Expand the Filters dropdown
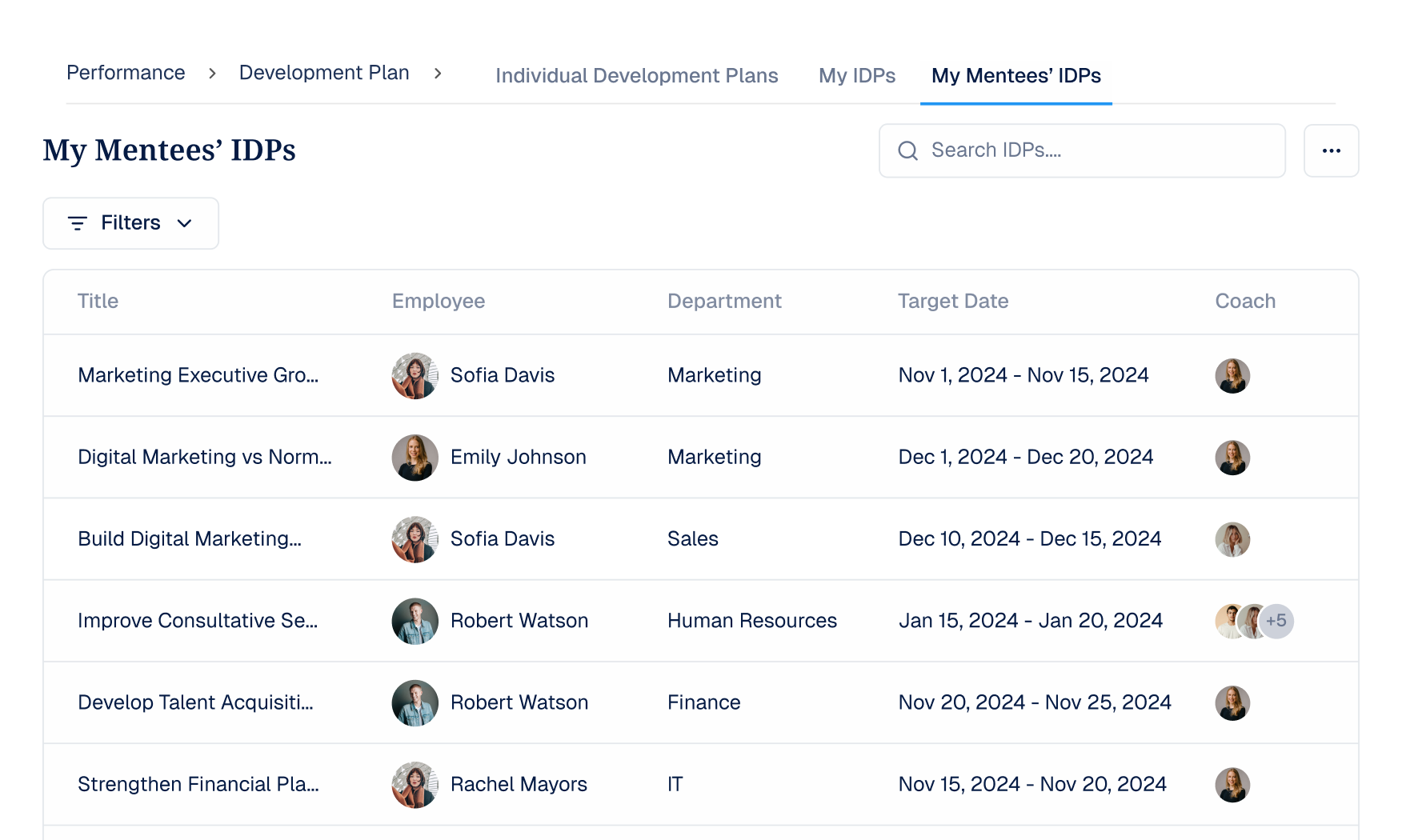Image resolution: width=1402 pixels, height=840 pixels. pyautogui.click(x=130, y=223)
